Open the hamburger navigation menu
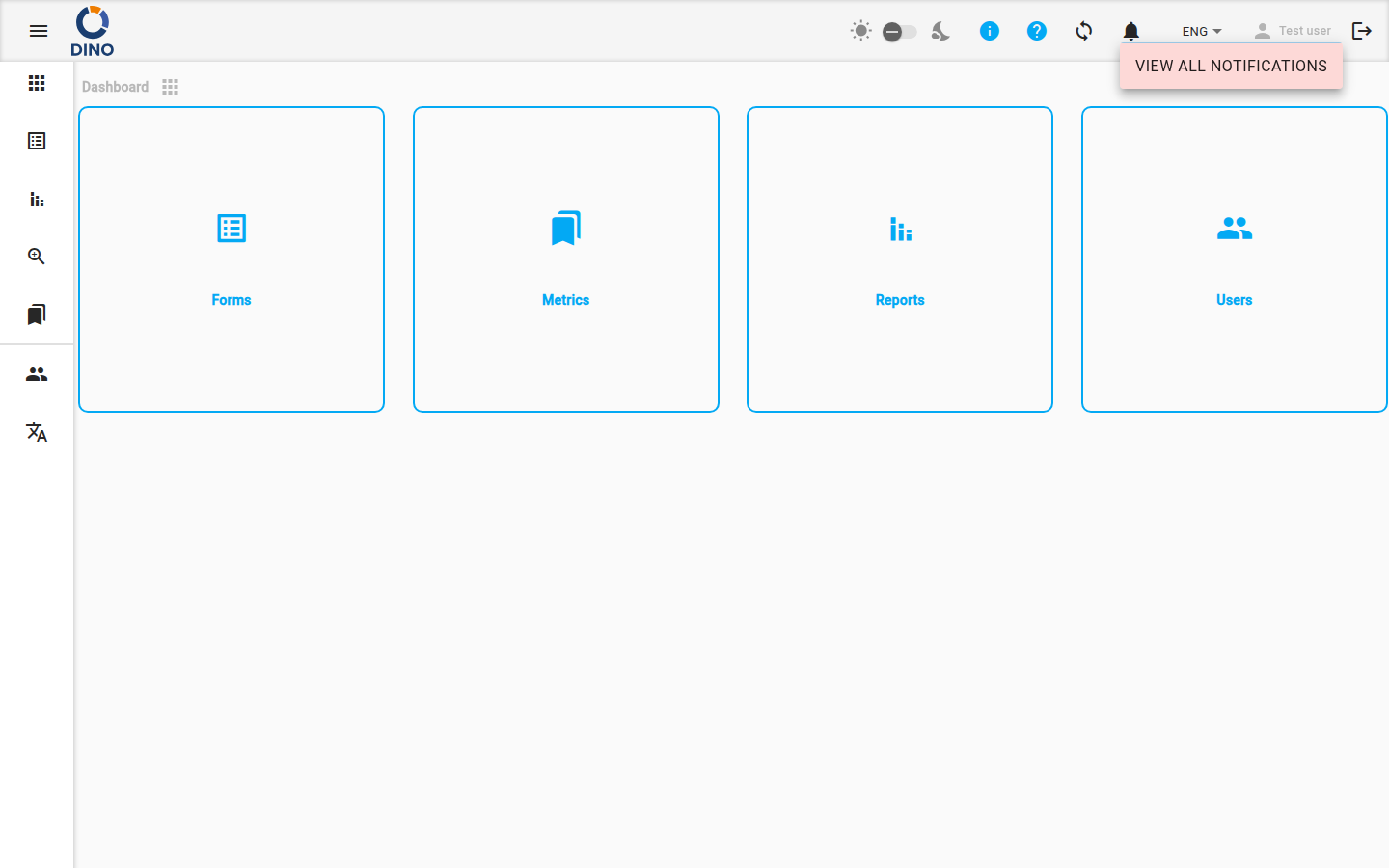This screenshot has width=1389, height=868. click(x=39, y=31)
